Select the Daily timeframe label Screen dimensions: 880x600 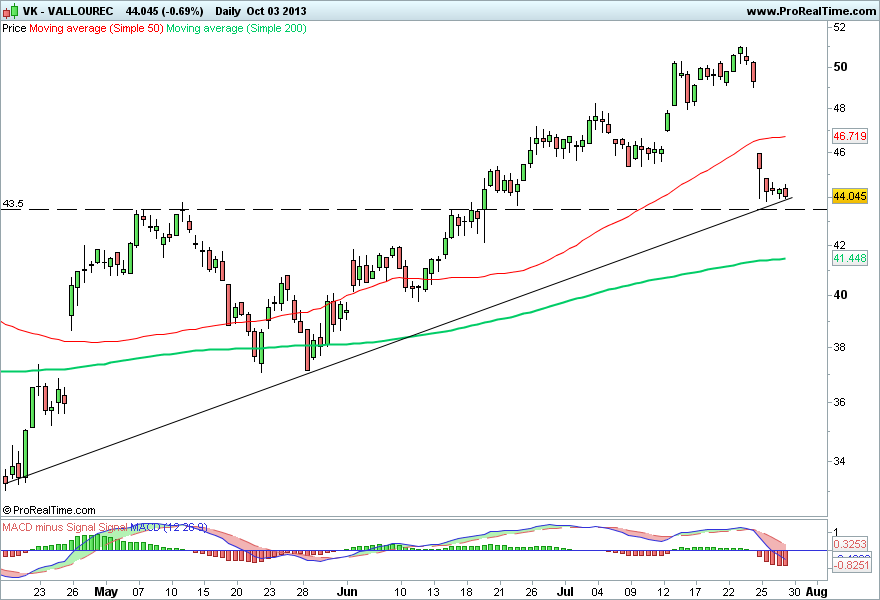[x=228, y=11]
